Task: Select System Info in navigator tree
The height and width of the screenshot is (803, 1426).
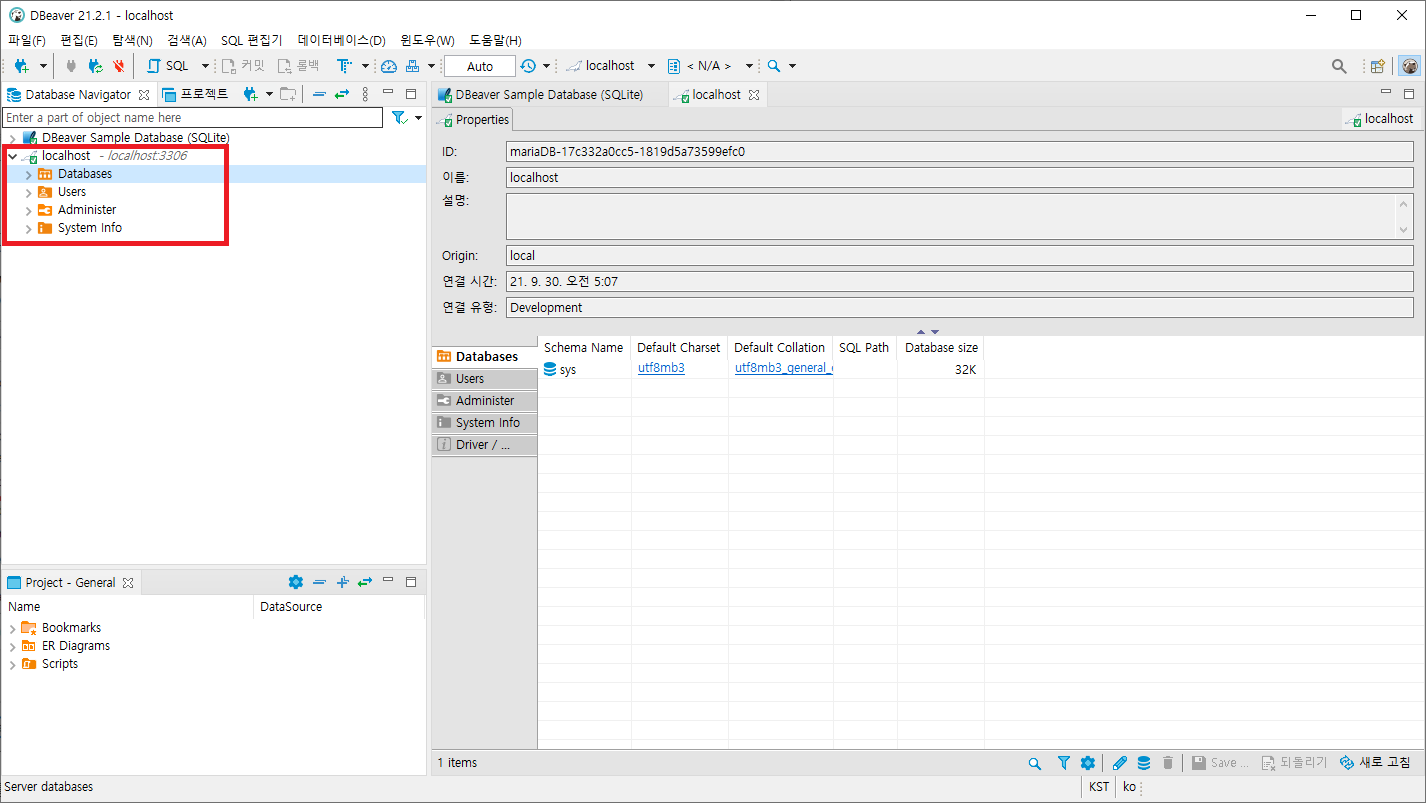Action: [x=90, y=228]
